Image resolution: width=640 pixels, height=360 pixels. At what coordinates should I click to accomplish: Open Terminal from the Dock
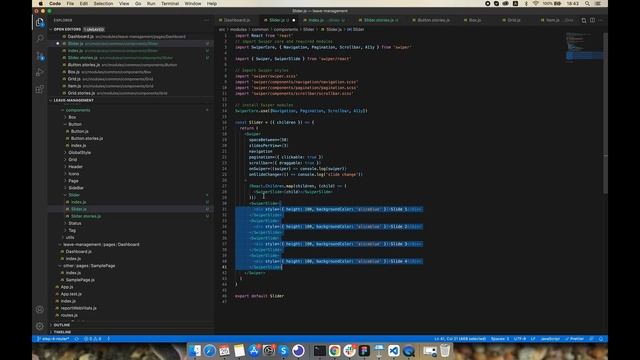point(320,351)
